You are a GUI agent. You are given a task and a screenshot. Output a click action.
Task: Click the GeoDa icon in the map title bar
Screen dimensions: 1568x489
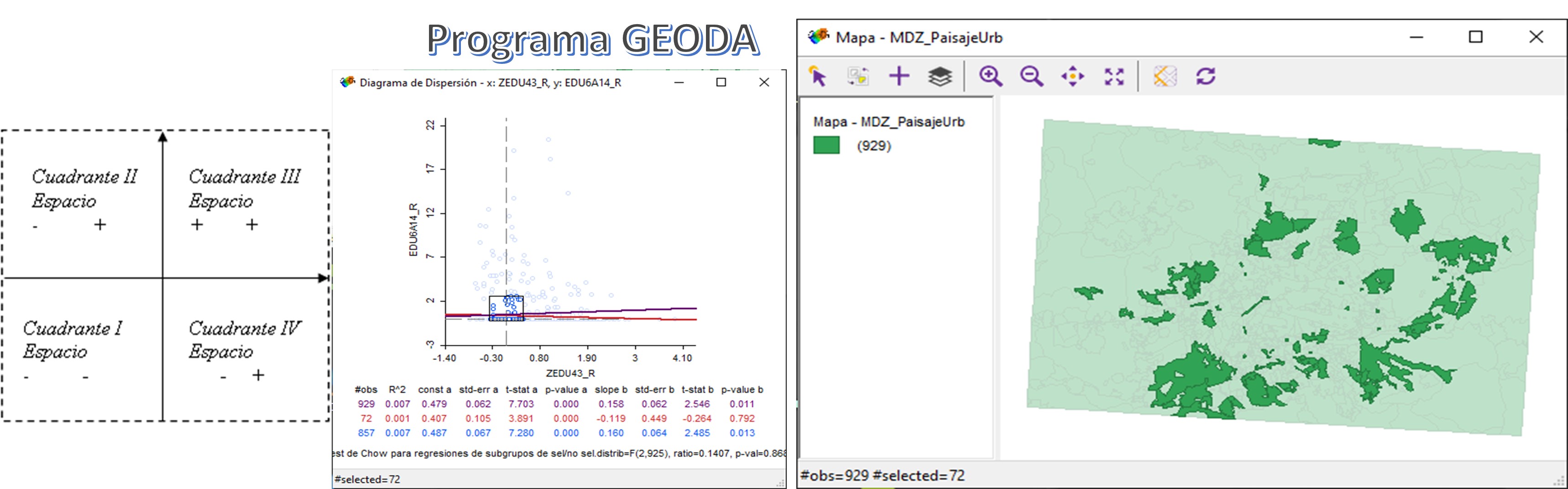pos(818,36)
